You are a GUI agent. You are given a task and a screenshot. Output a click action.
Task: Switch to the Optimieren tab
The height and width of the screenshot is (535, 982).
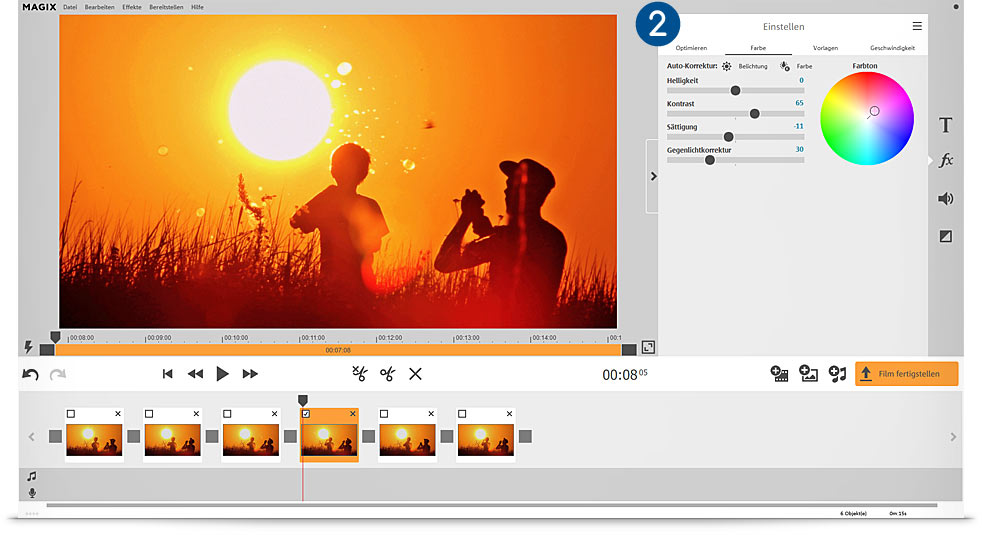coord(691,48)
